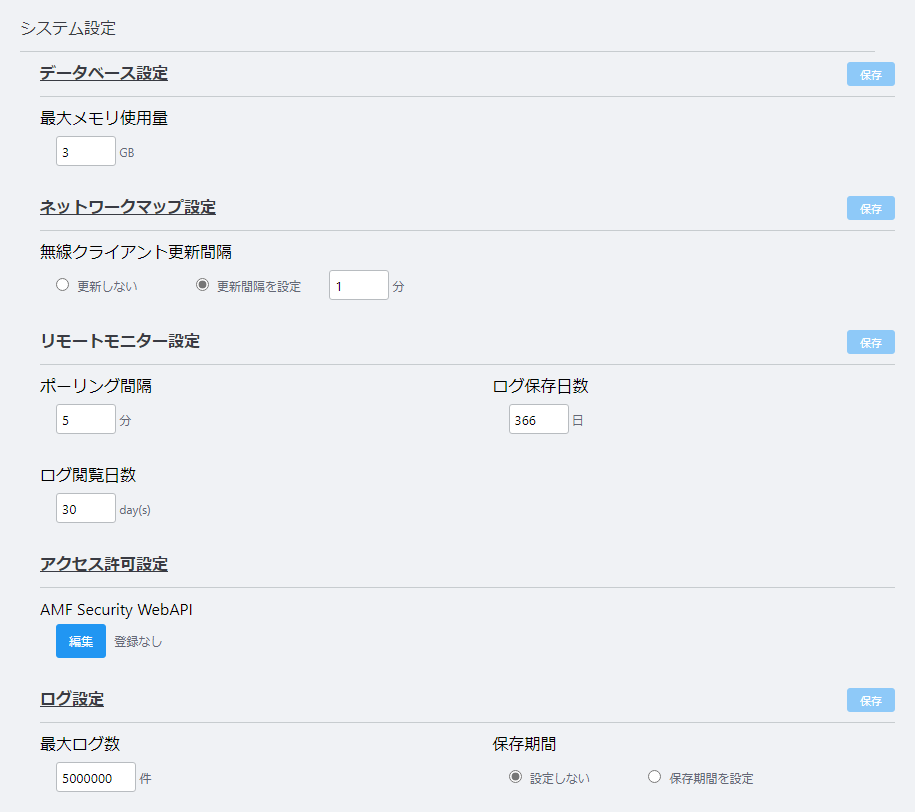The image size is (915, 812).
Task: Focus the ポーリング間隔 input field
Action: click(86, 419)
